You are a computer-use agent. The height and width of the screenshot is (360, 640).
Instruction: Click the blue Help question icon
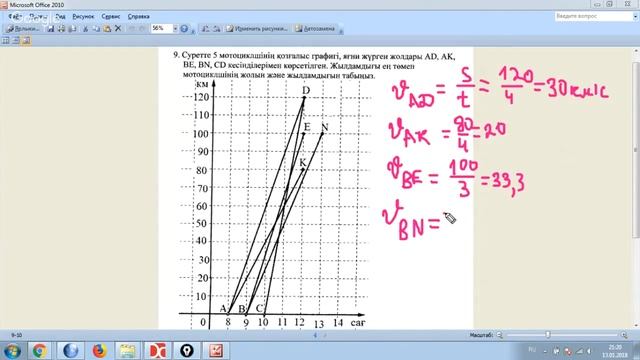click(x=184, y=29)
